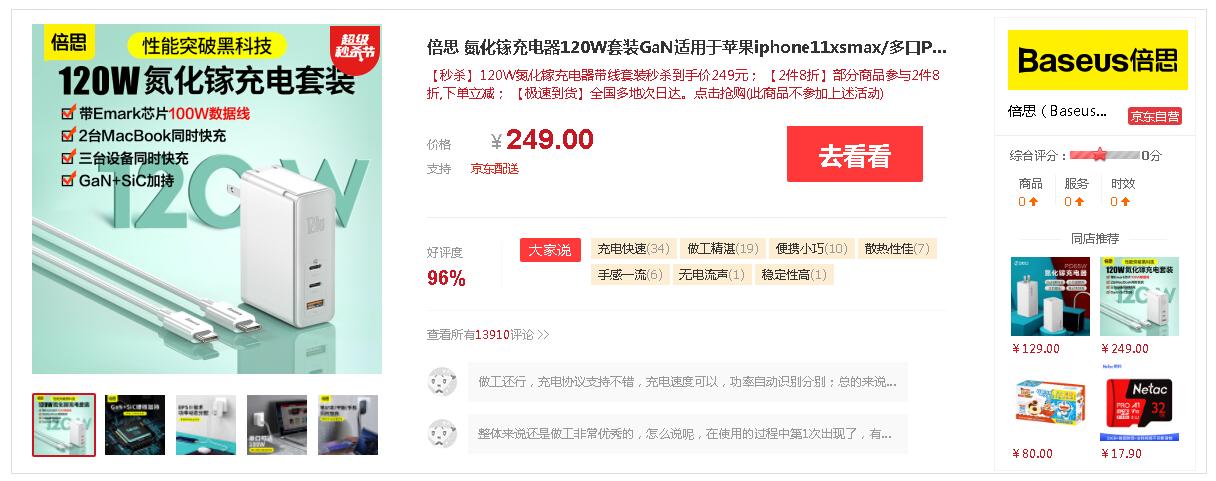Select the laptop charging thumbnail
1216x481 pixels.
point(277,425)
